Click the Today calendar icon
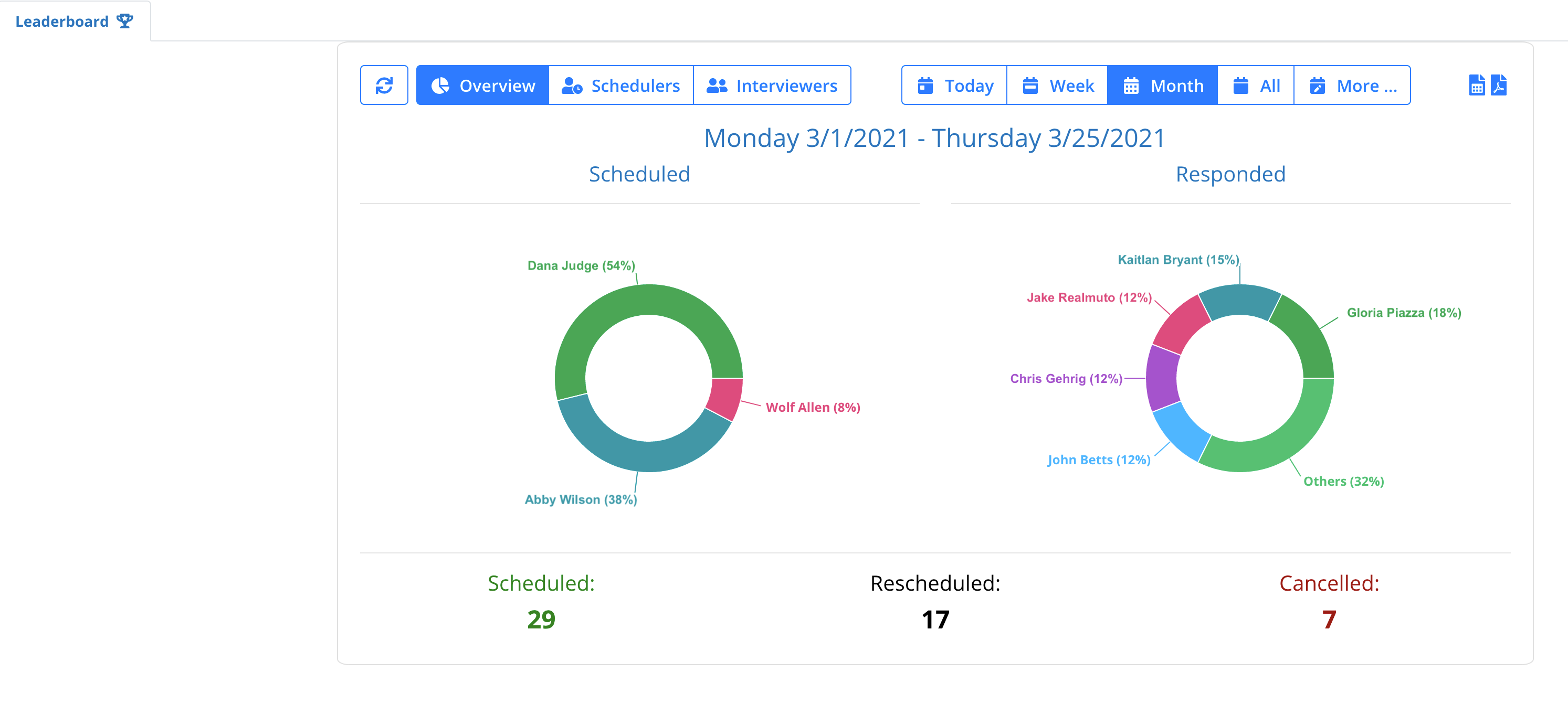Screen dimensions: 1568x715 click(926, 85)
